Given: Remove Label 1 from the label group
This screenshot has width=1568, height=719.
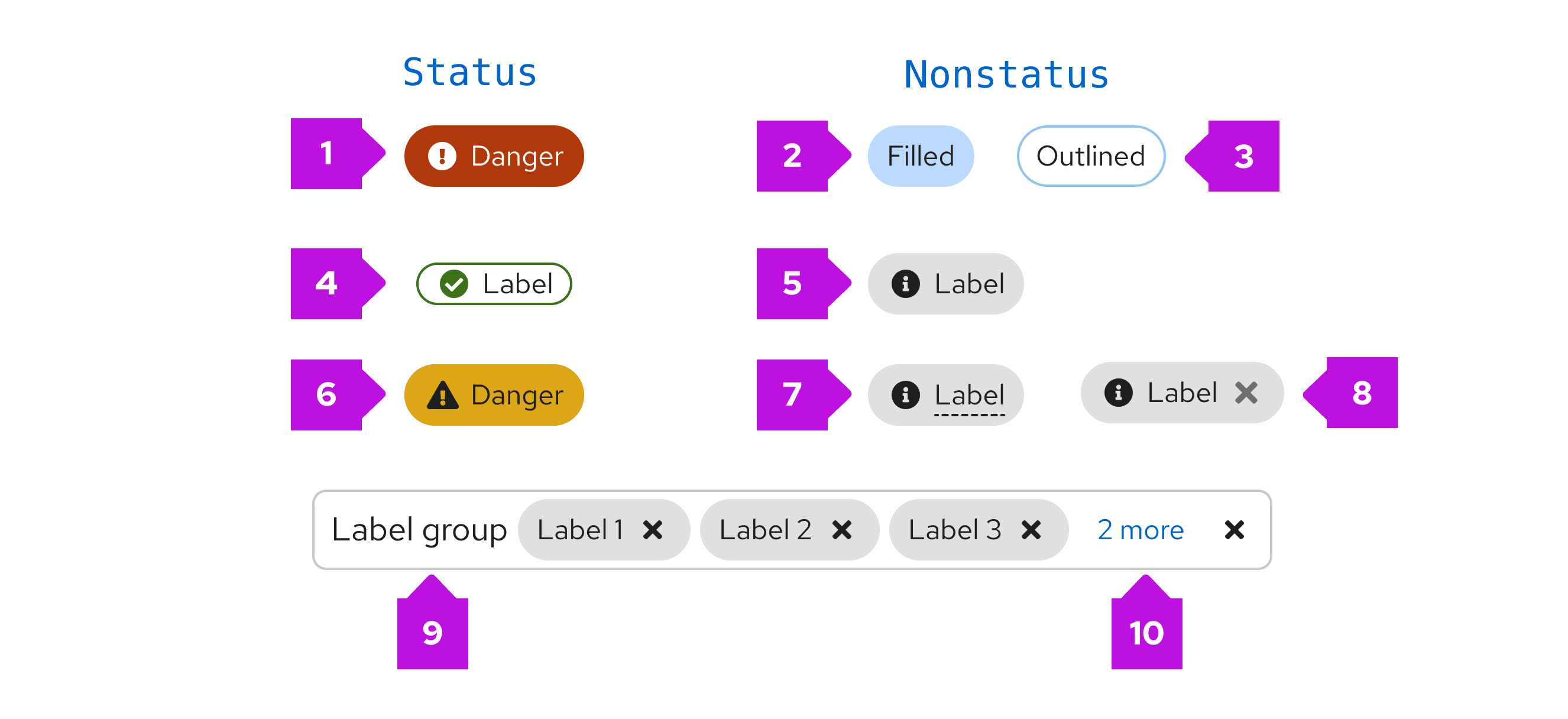Looking at the screenshot, I should point(653,530).
